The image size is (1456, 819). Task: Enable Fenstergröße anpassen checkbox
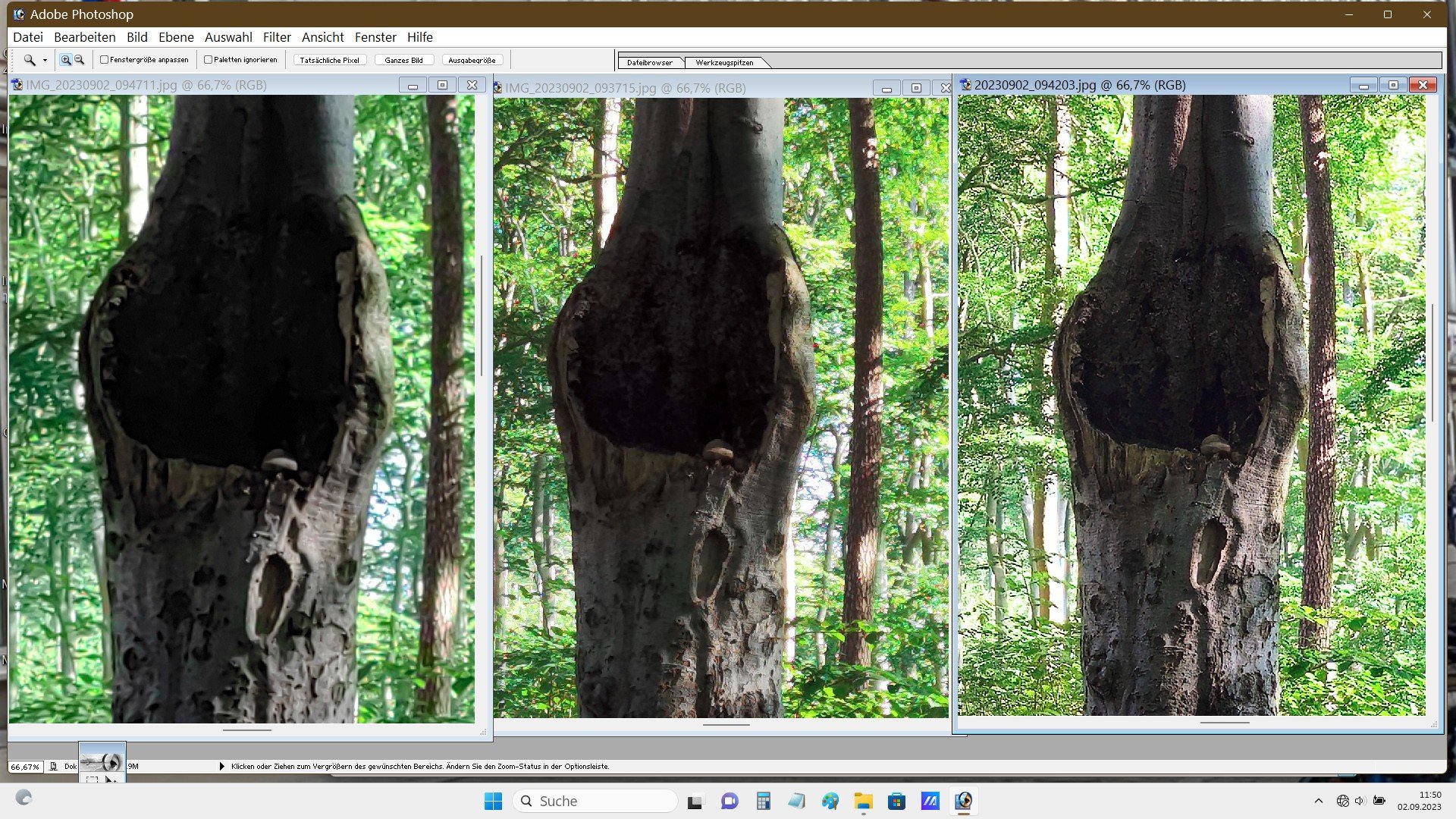pyautogui.click(x=105, y=60)
